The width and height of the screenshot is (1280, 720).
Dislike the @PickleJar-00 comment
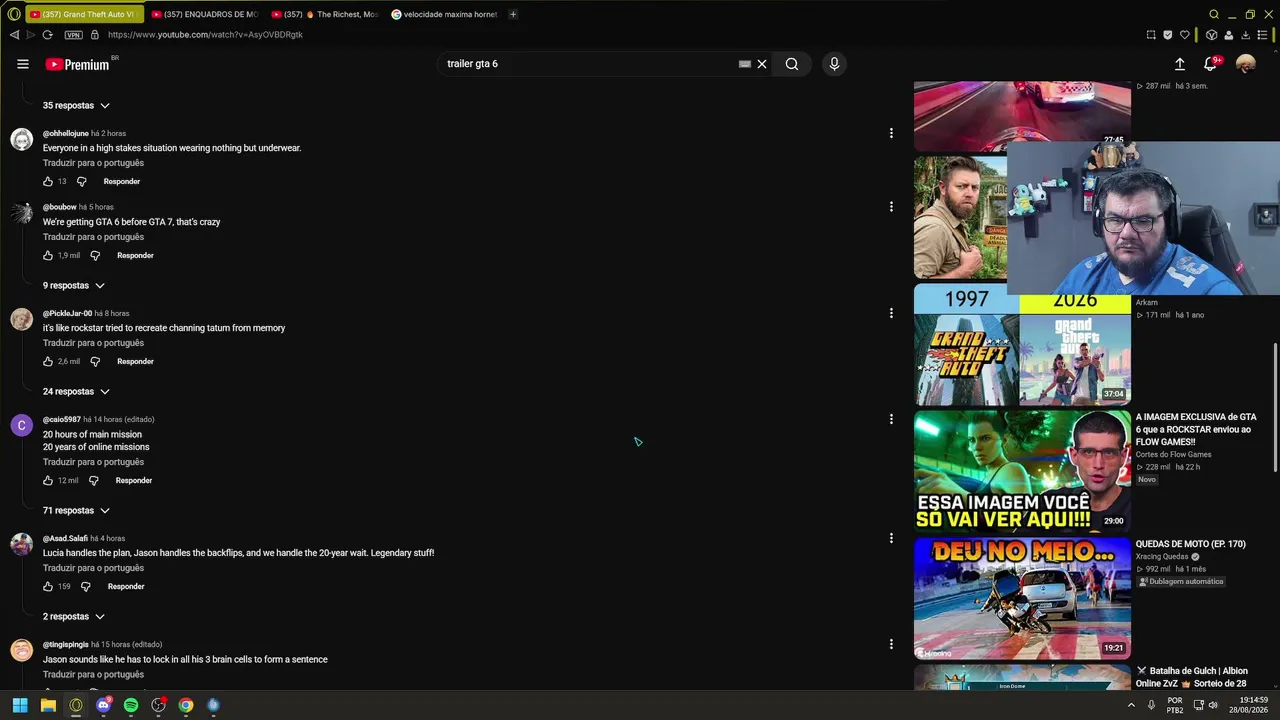(96, 362)
